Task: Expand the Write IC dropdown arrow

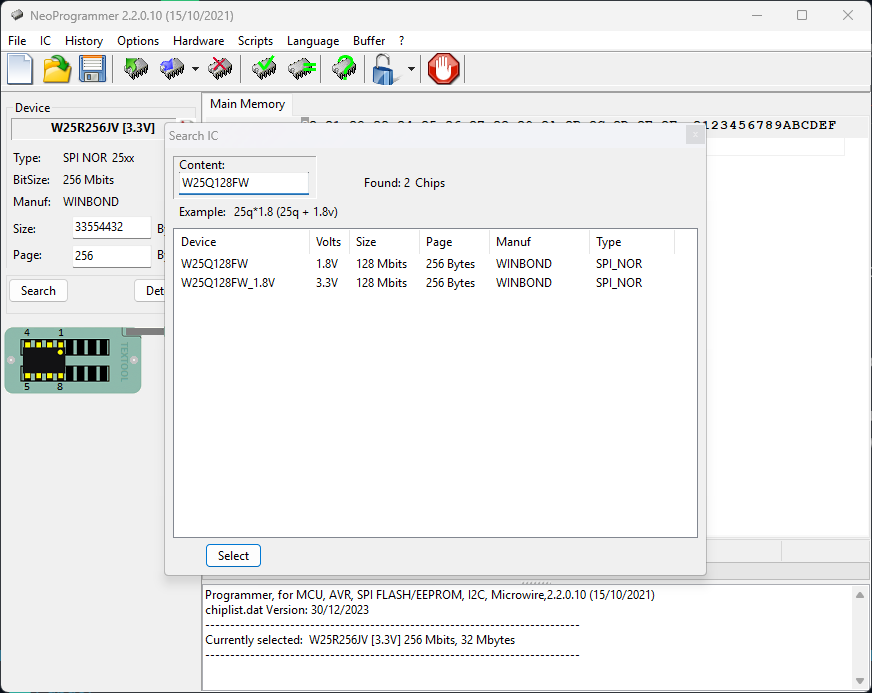Action: pos(195,69)
